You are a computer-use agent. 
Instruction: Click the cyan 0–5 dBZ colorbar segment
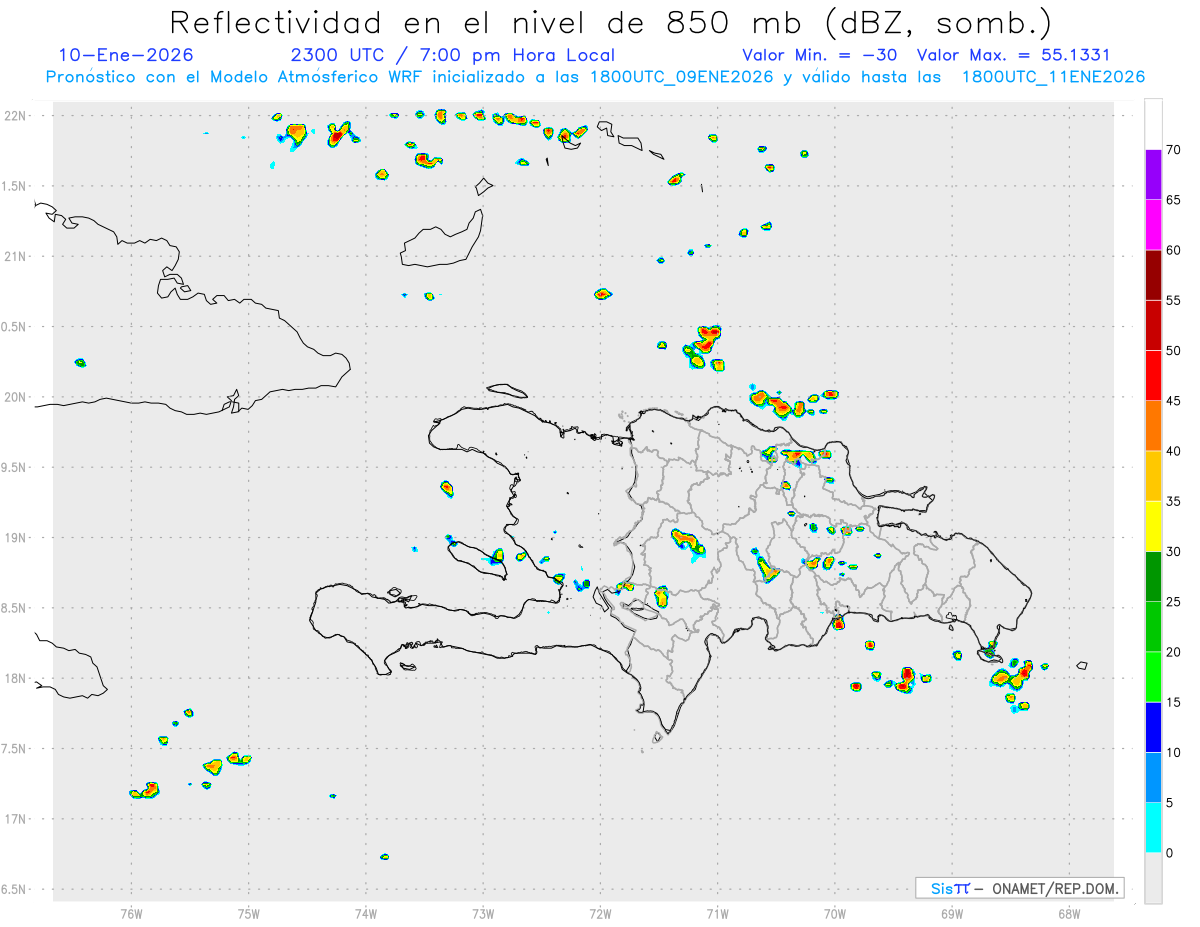click(1153, 828)
